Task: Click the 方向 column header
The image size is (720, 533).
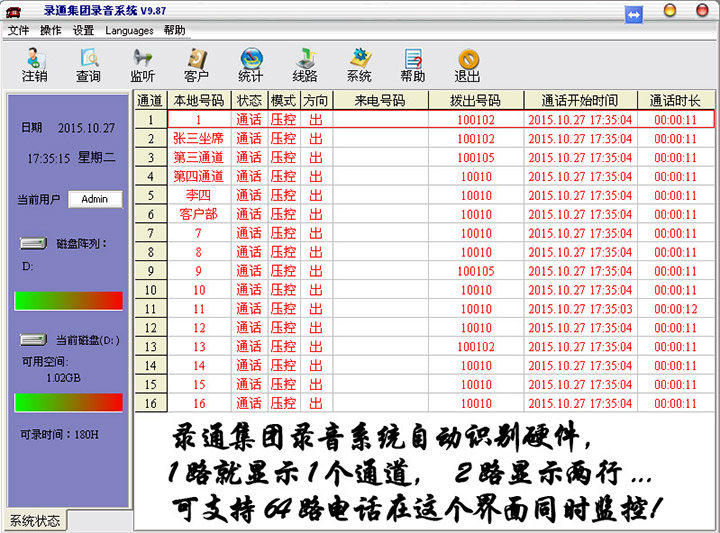Action: 316,100
